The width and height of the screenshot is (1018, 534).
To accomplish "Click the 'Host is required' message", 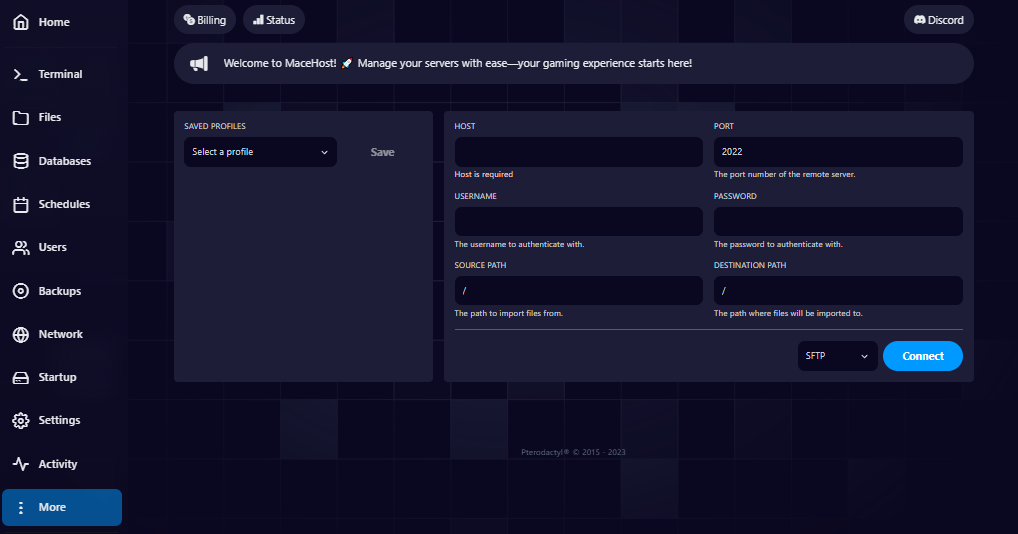I will click(x=484, y=175).
